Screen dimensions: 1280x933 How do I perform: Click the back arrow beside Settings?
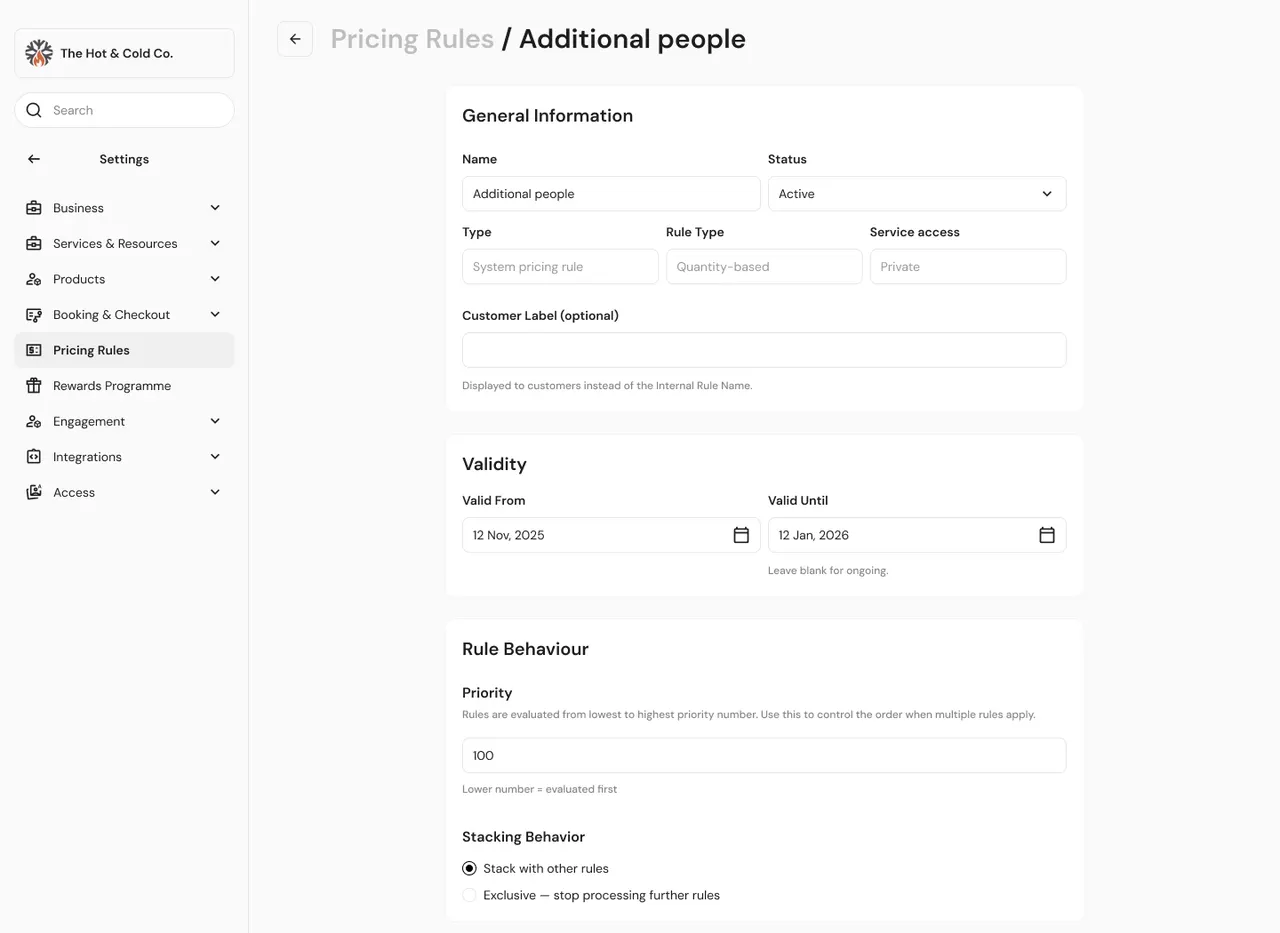34,159
